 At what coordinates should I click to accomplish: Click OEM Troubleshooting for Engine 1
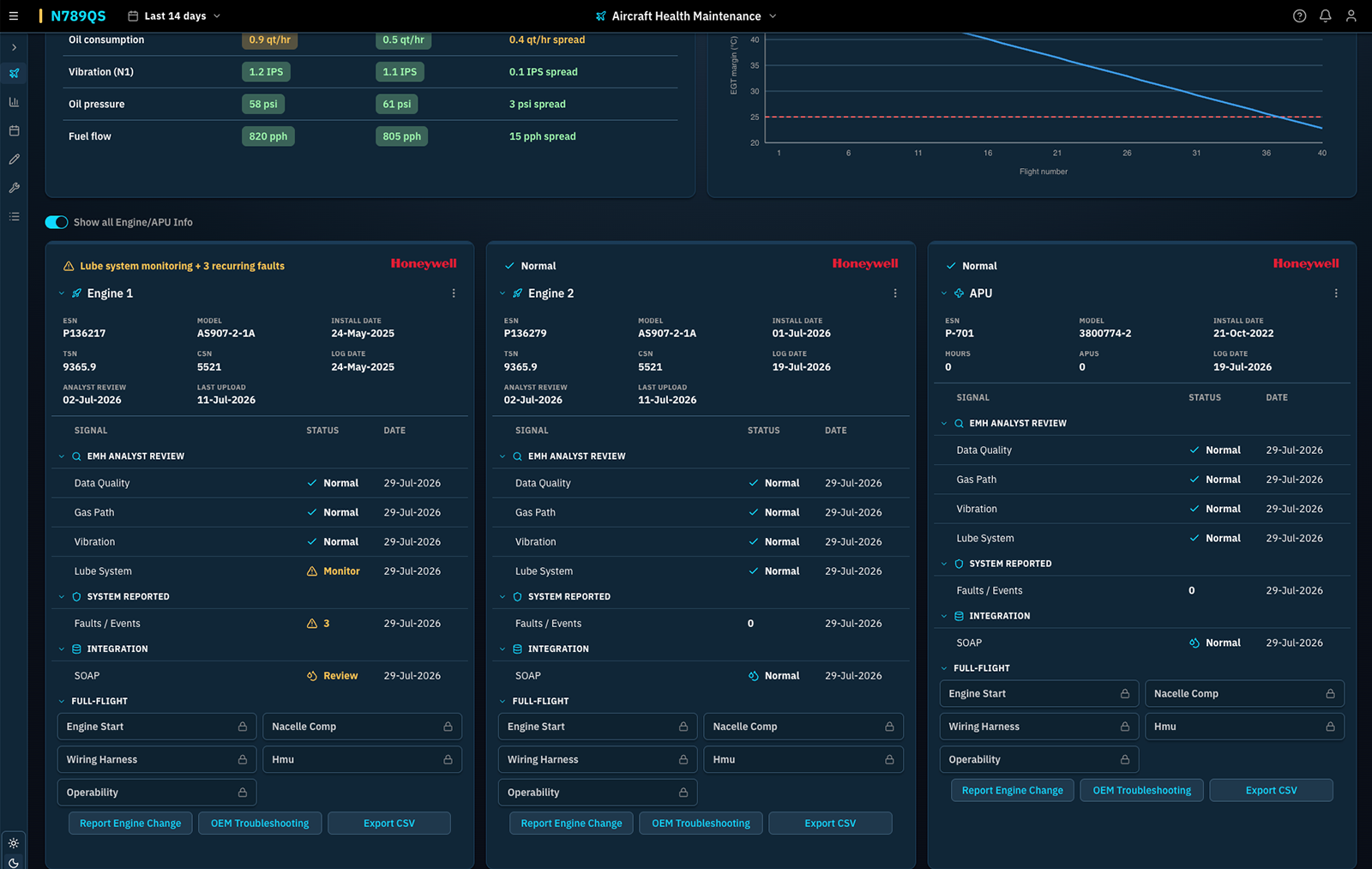[x=260, y=824]
